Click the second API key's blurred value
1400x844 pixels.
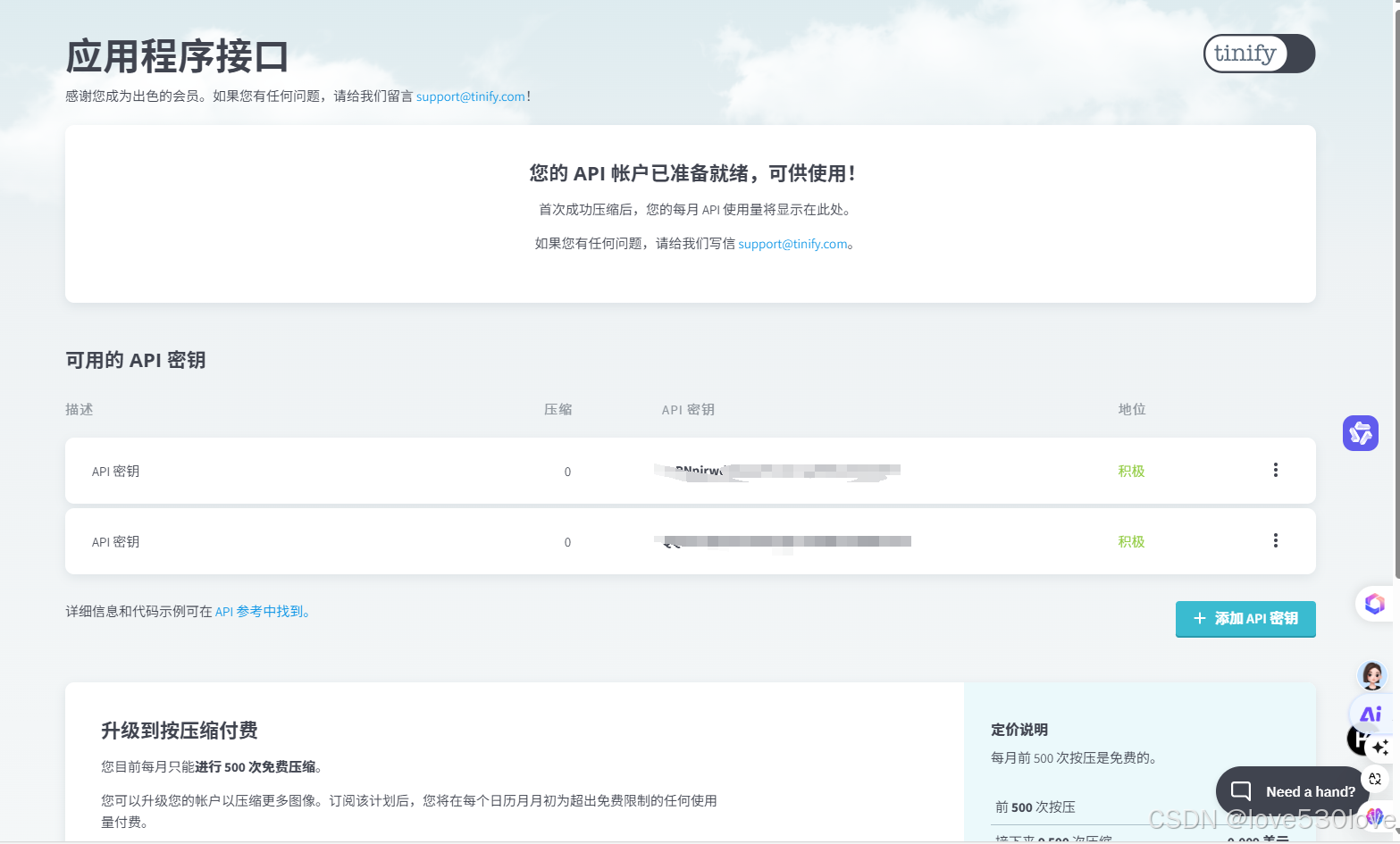[783, 541]
